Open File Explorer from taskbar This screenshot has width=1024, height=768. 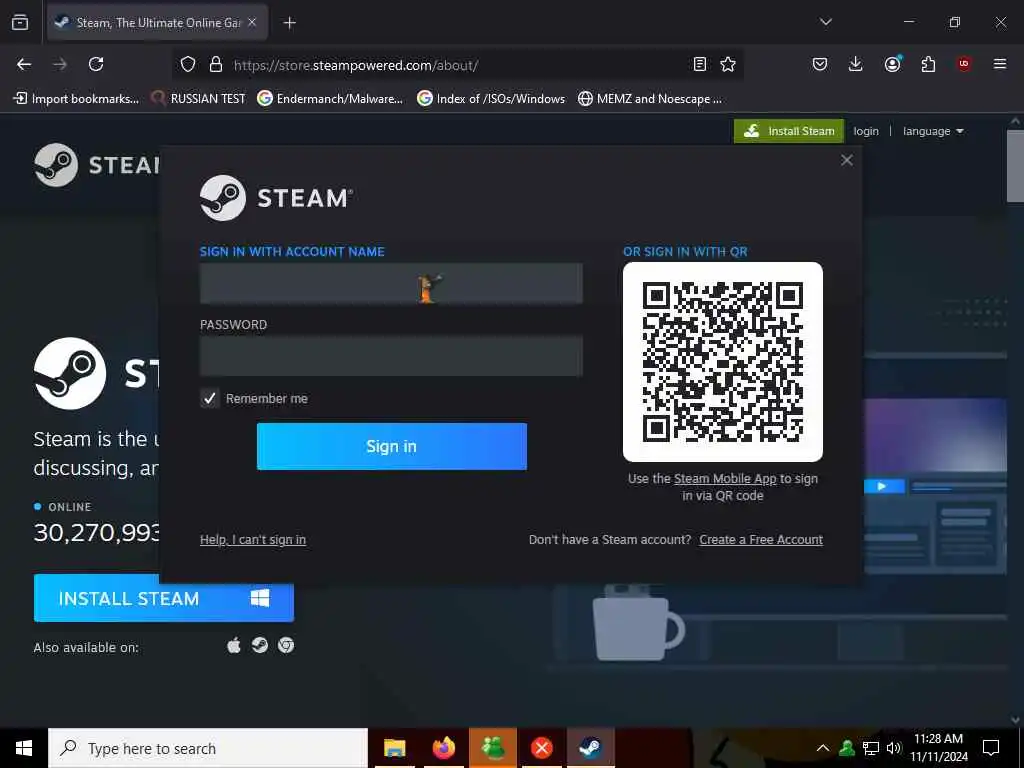point(394,748)
